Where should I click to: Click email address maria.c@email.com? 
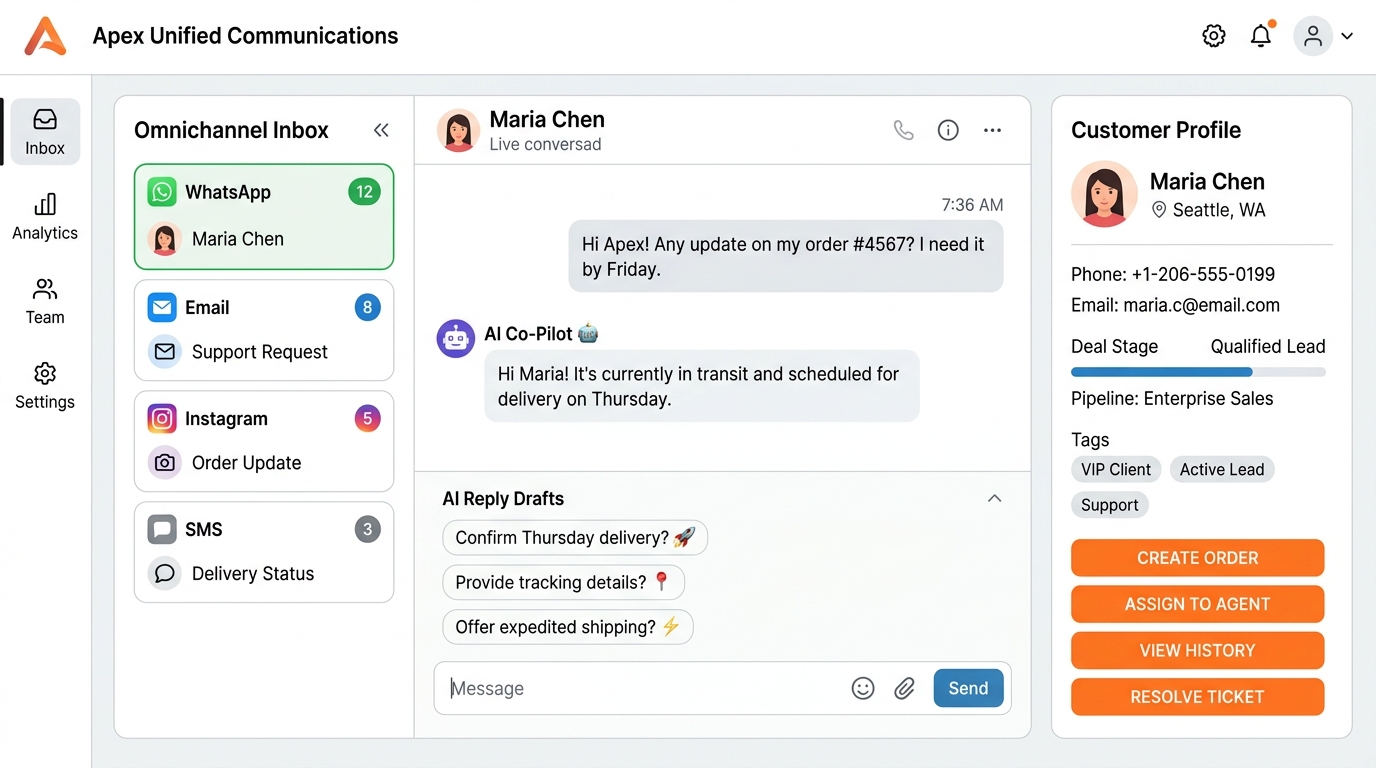1201,306
